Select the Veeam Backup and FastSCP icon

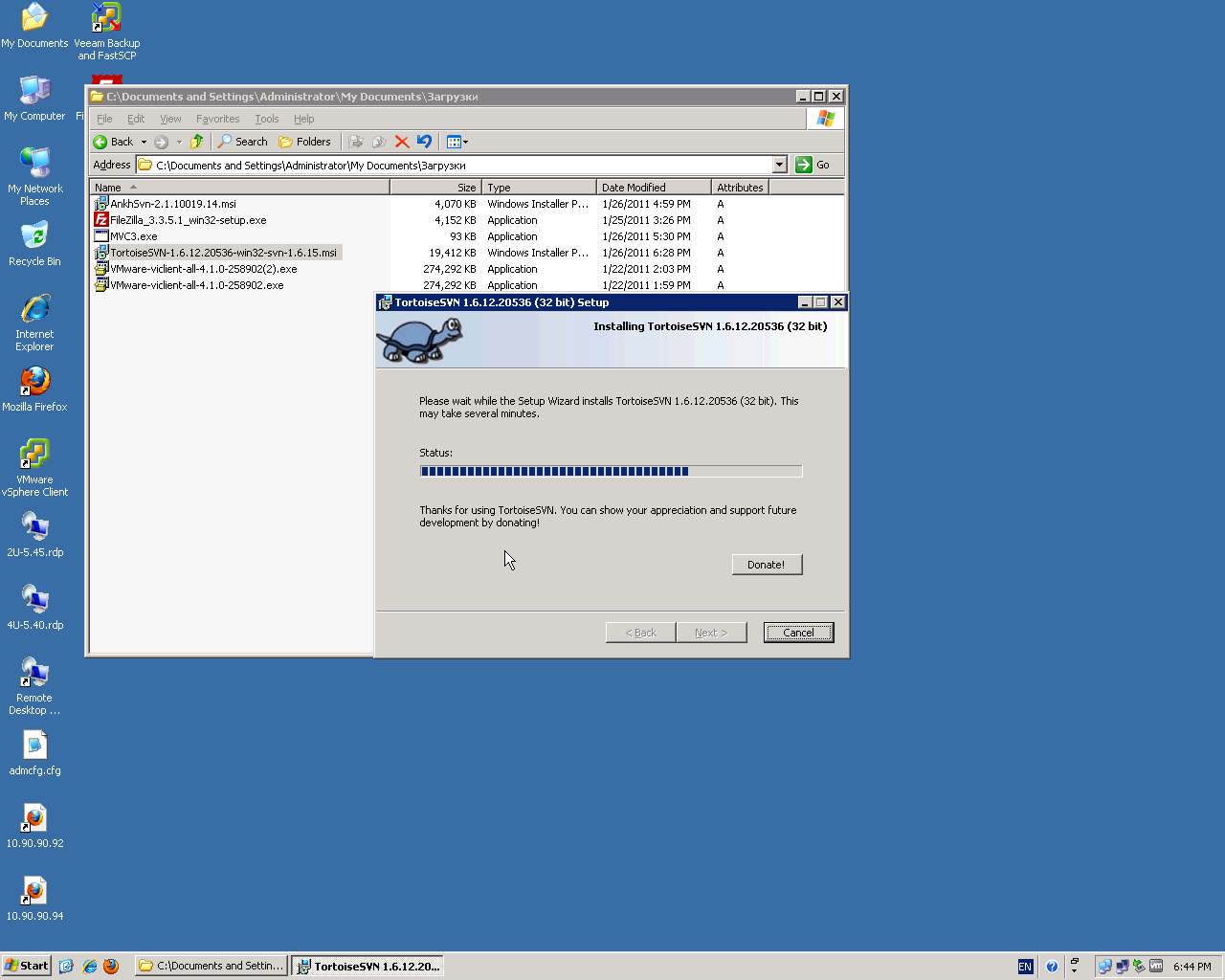pos(106,32)
